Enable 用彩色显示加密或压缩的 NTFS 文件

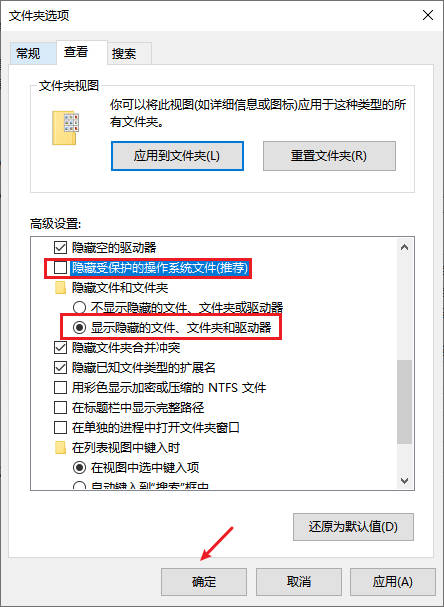pos(60,388)
